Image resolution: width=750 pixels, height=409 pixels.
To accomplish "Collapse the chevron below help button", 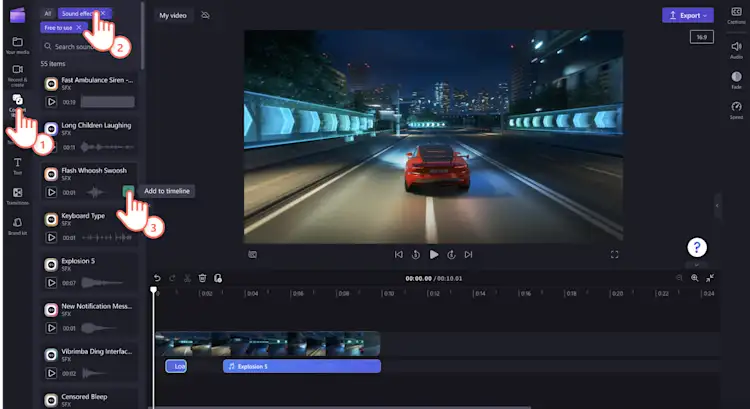I will 697,265.
